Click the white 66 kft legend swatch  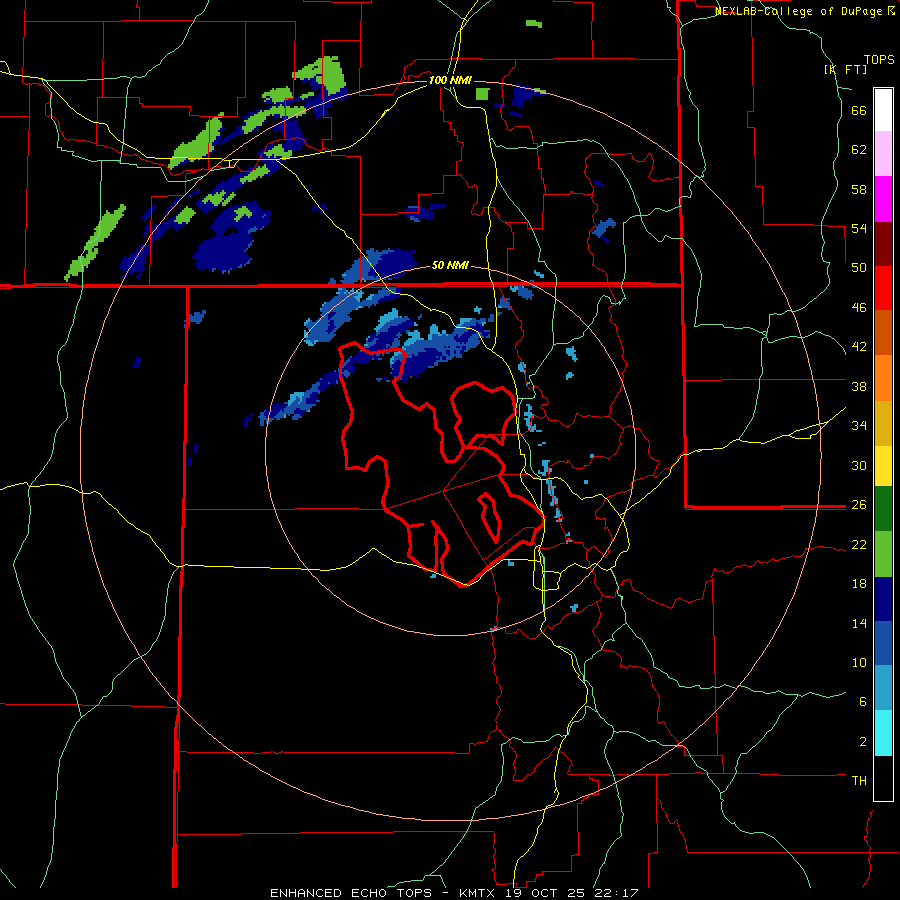click(883, 110)
